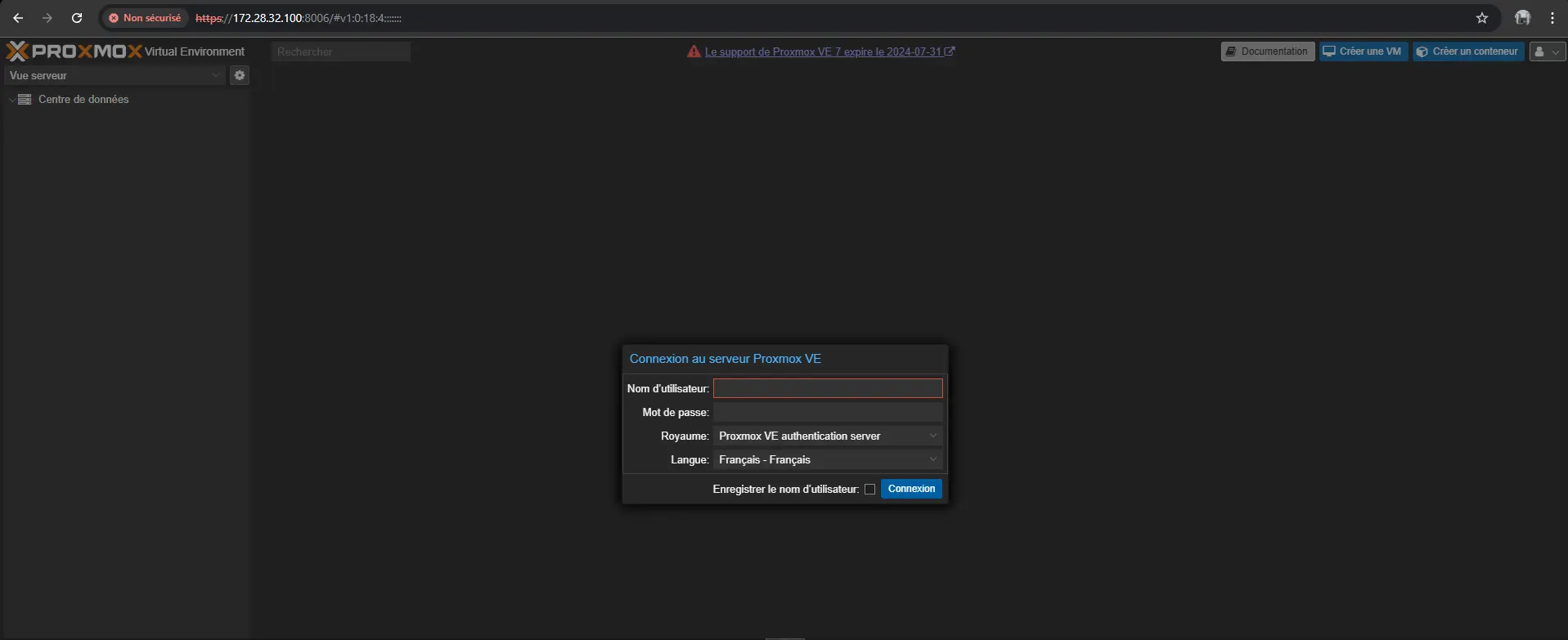Click external link icon after support notice
Screen dimensions: 1568x640
tap(950, 51)
